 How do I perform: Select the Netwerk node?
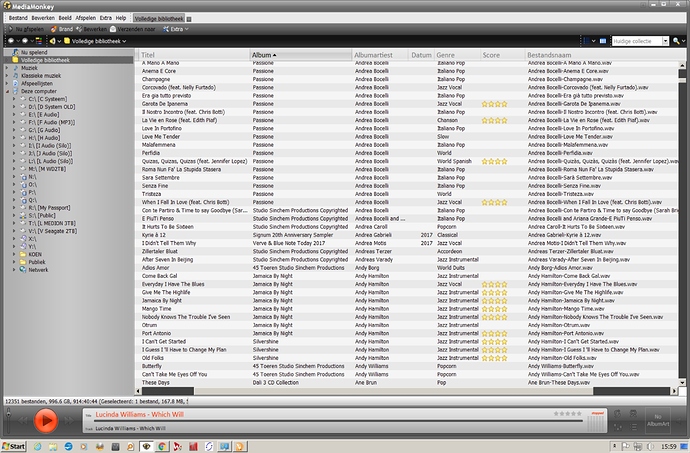pos(38,269)
